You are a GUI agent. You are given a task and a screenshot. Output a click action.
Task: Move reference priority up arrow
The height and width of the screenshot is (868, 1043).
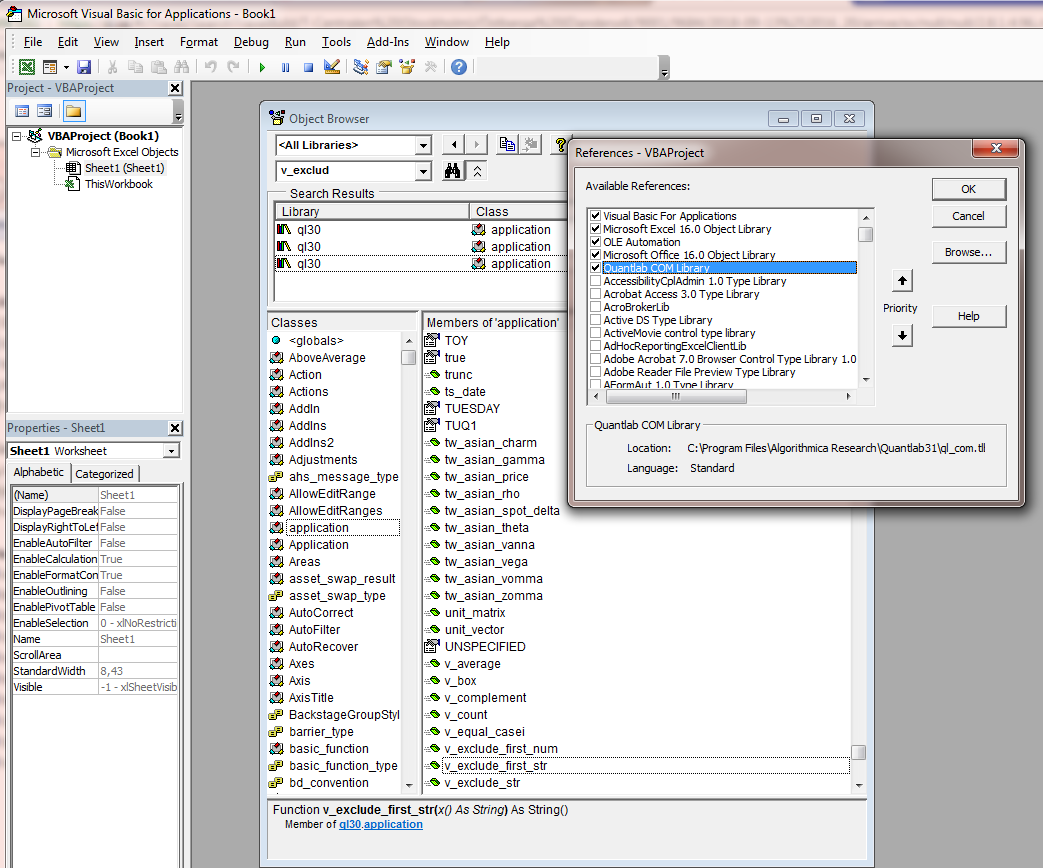click(902, 281)
